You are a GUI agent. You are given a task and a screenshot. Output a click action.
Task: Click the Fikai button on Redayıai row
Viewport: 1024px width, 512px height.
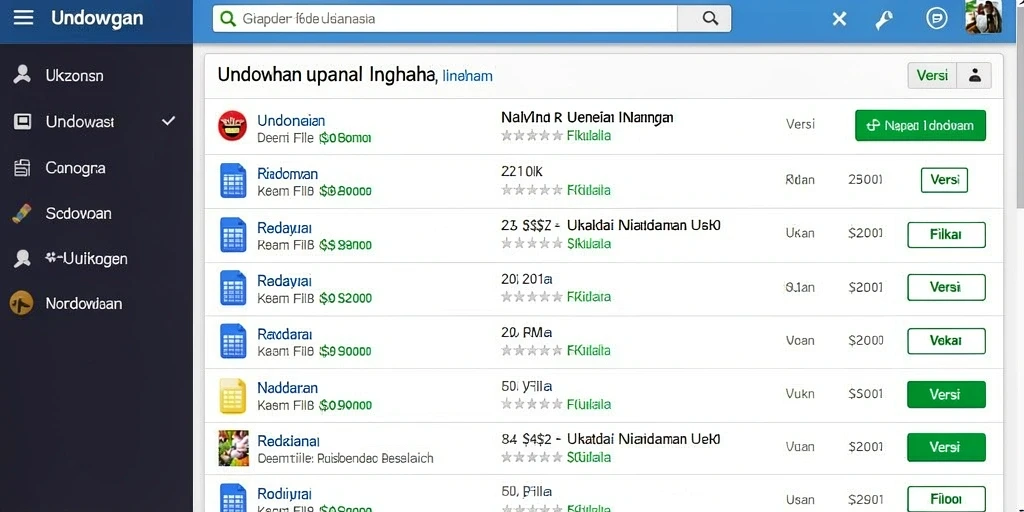[x=946, y=234]
